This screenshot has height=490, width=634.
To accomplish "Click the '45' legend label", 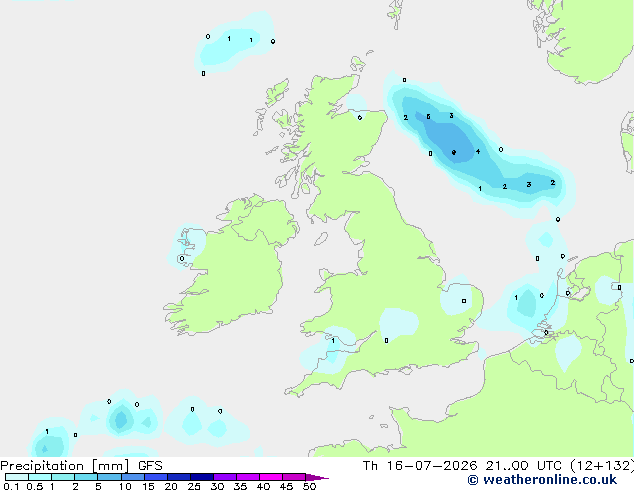I will click(x=286, y=486).
